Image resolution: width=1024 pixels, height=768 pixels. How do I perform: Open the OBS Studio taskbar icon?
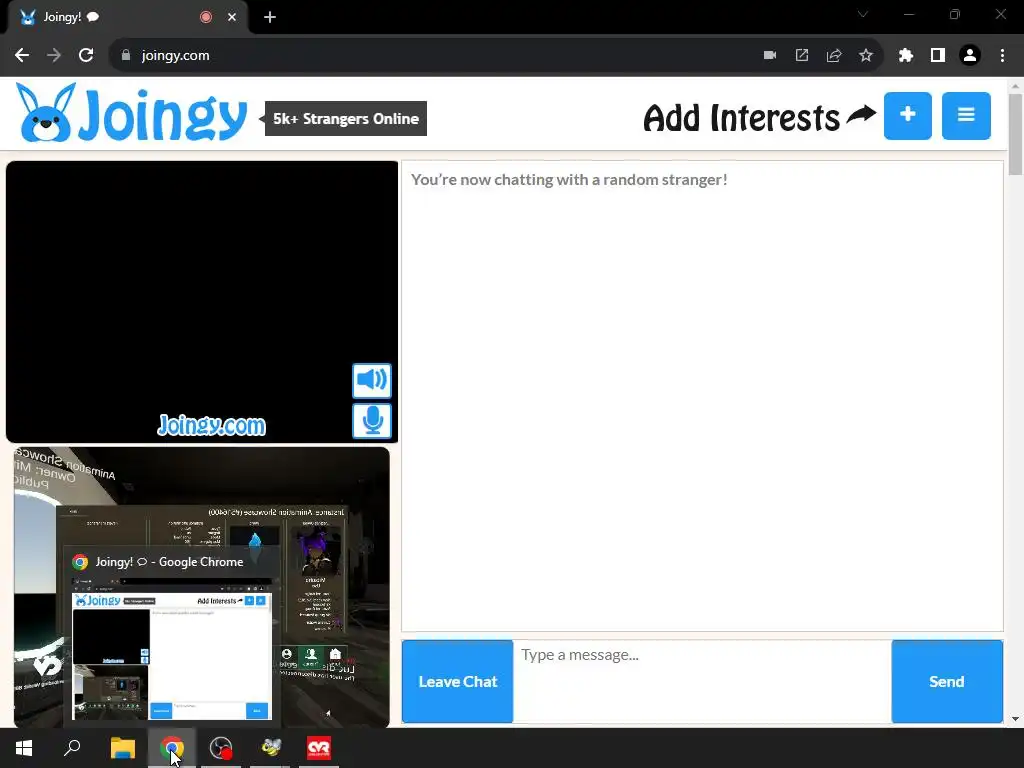pos(221,748)
